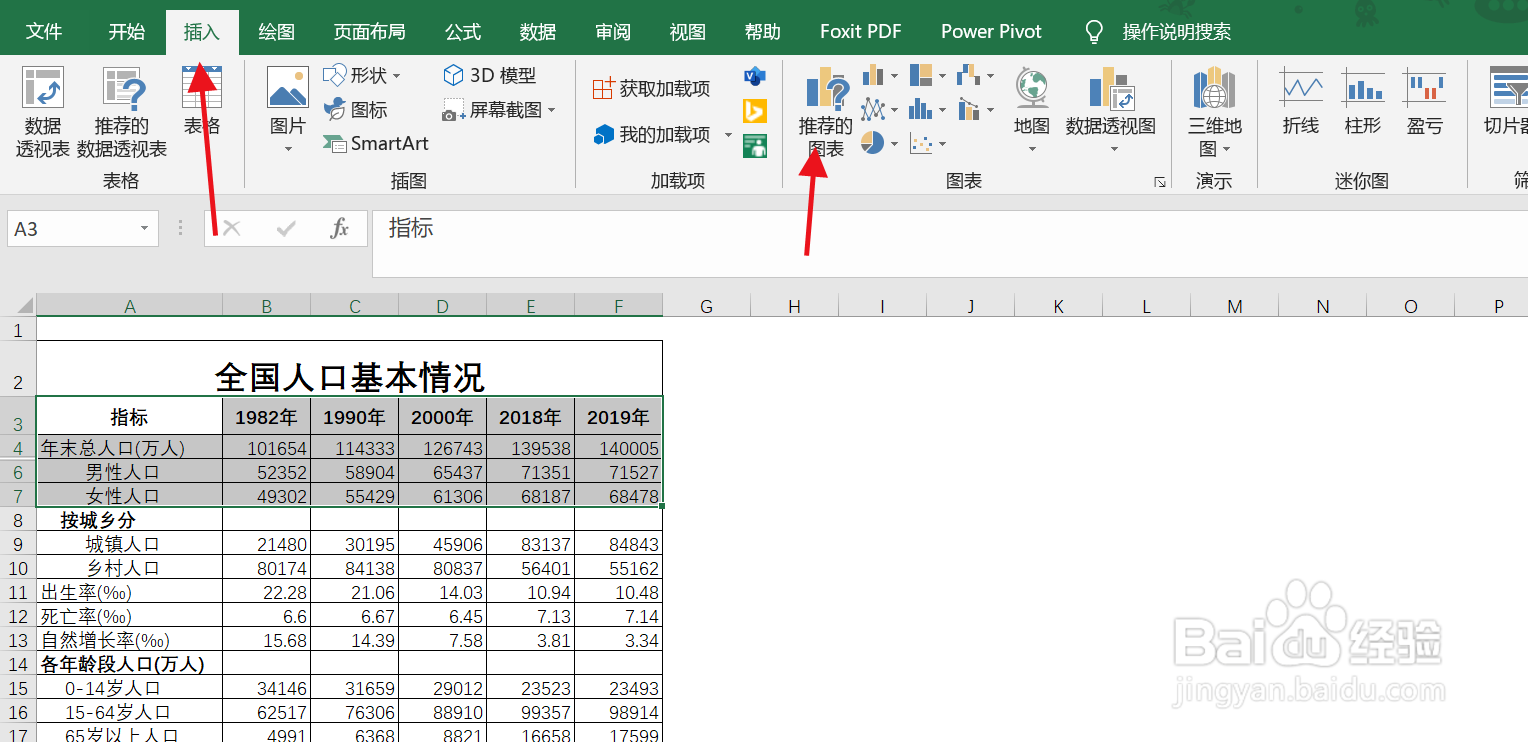Open the 推荐的图表 (Recommended Charts) tool
Image resolution: width=1528 pixels, height=742 pixels.
824,108
